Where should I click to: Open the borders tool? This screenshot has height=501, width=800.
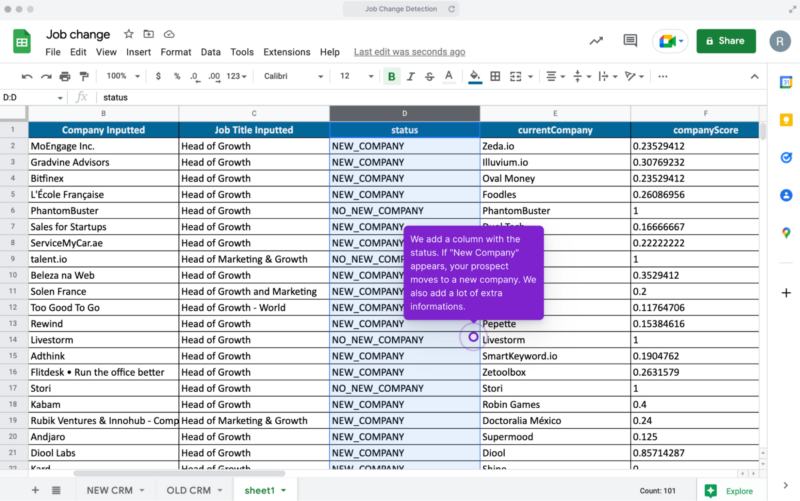click(x=495, y=77)
